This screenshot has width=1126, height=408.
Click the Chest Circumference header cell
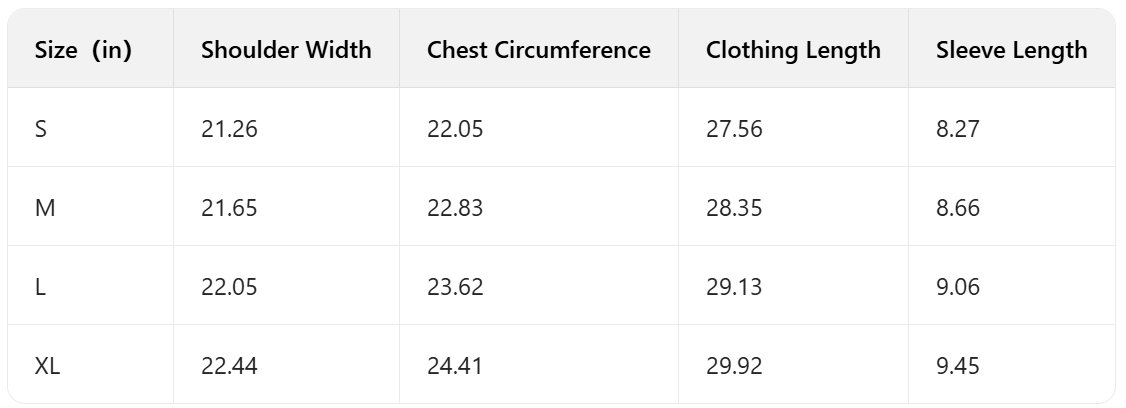click(x=539, y=50)
